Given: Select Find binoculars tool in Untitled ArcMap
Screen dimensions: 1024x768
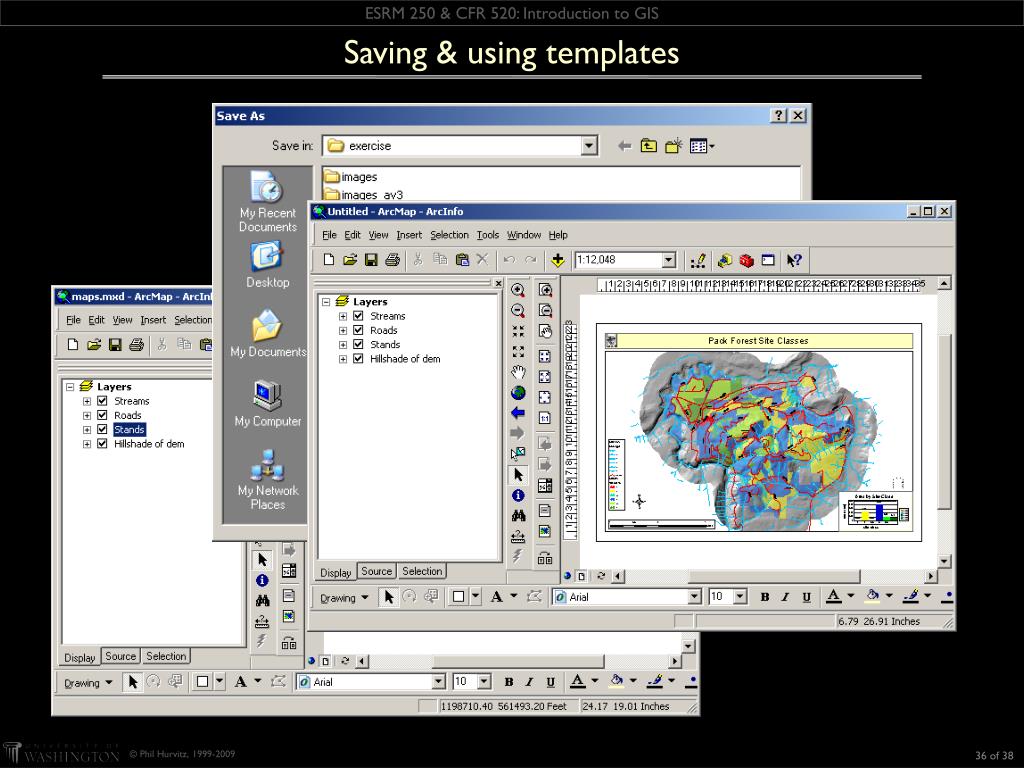Looking at the screenshot, I should (x=518, y=516).
